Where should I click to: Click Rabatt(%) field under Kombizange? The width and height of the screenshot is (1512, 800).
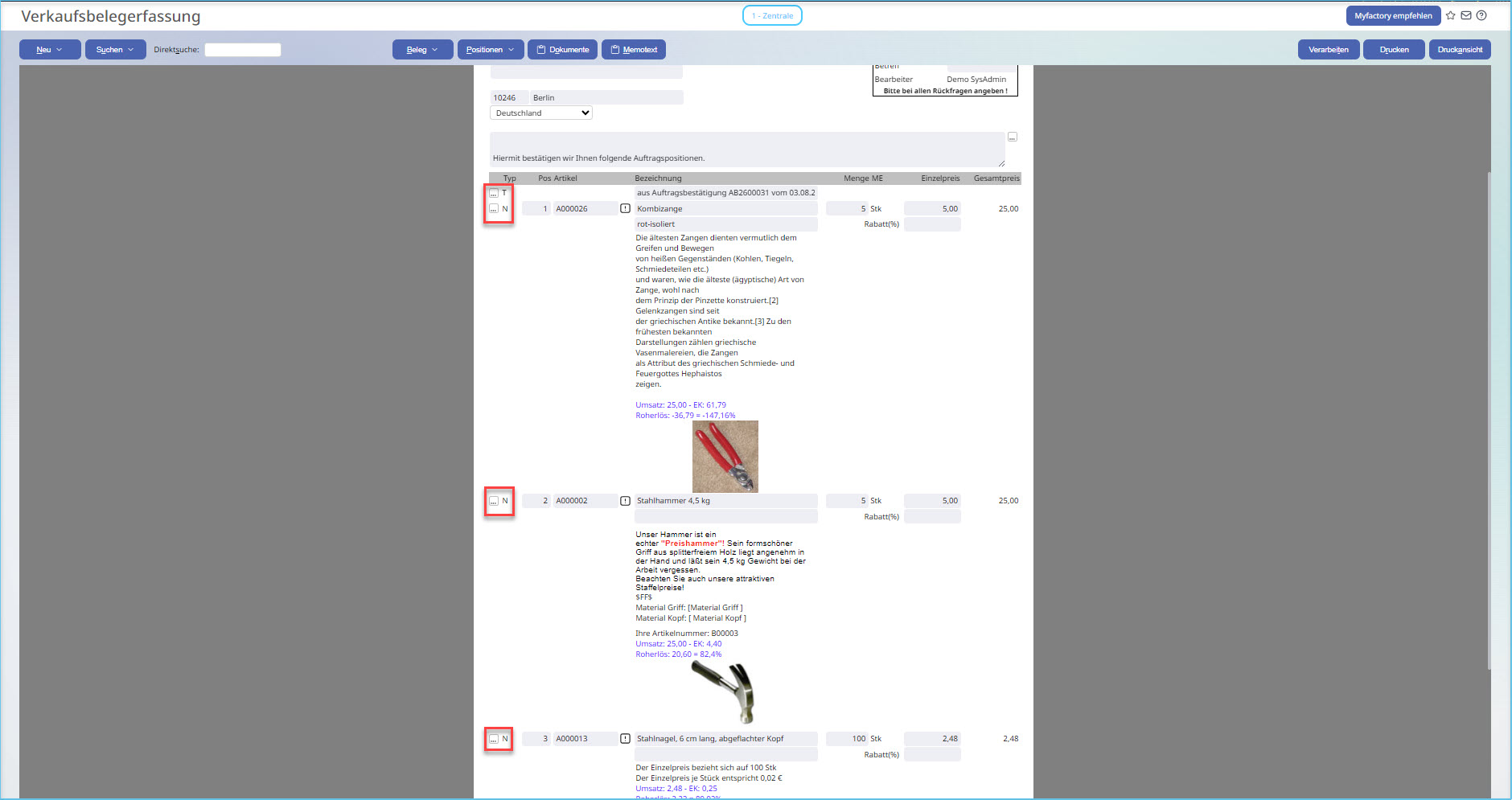(x=932, y=224)
